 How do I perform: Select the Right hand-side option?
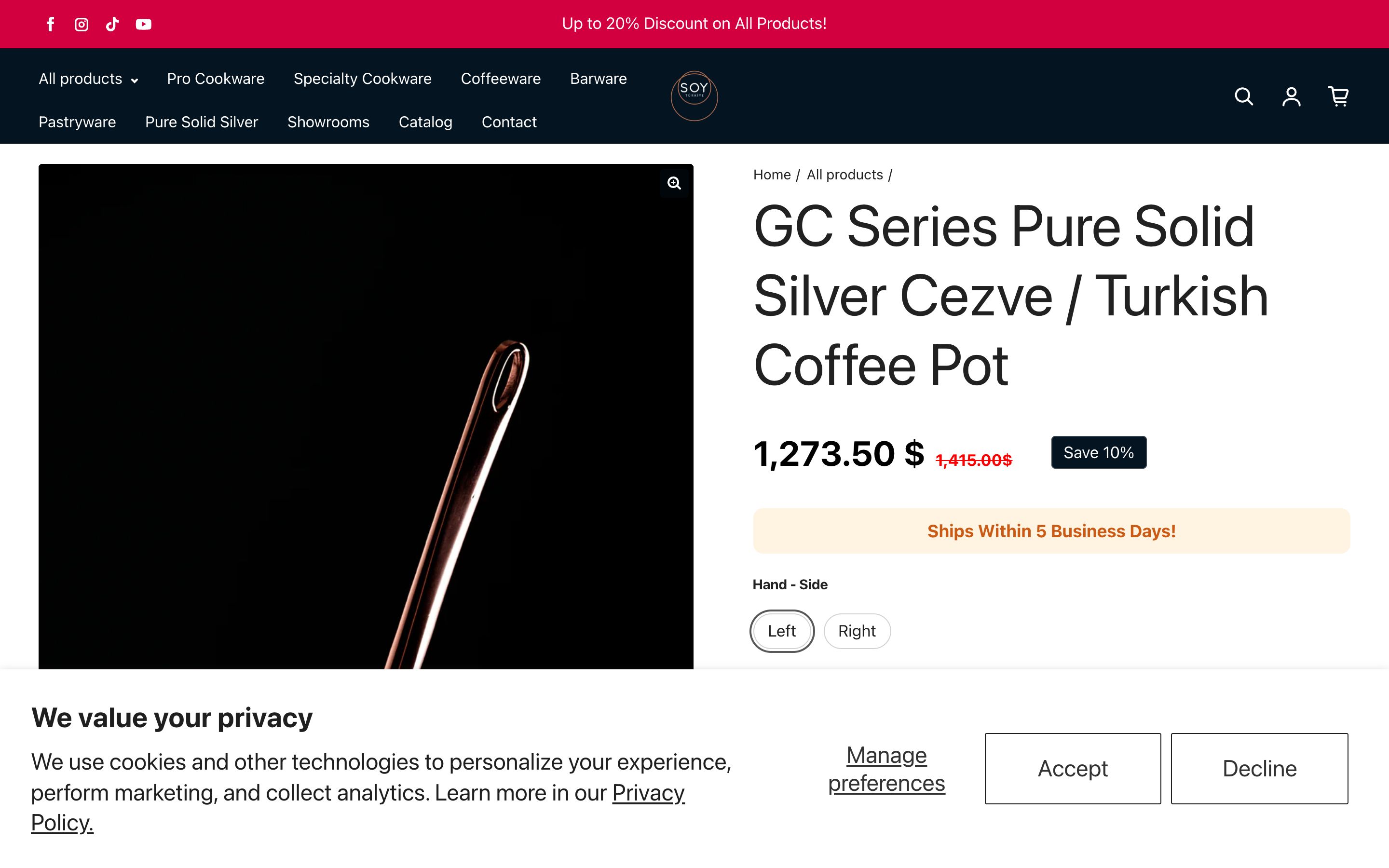[857, 631]
